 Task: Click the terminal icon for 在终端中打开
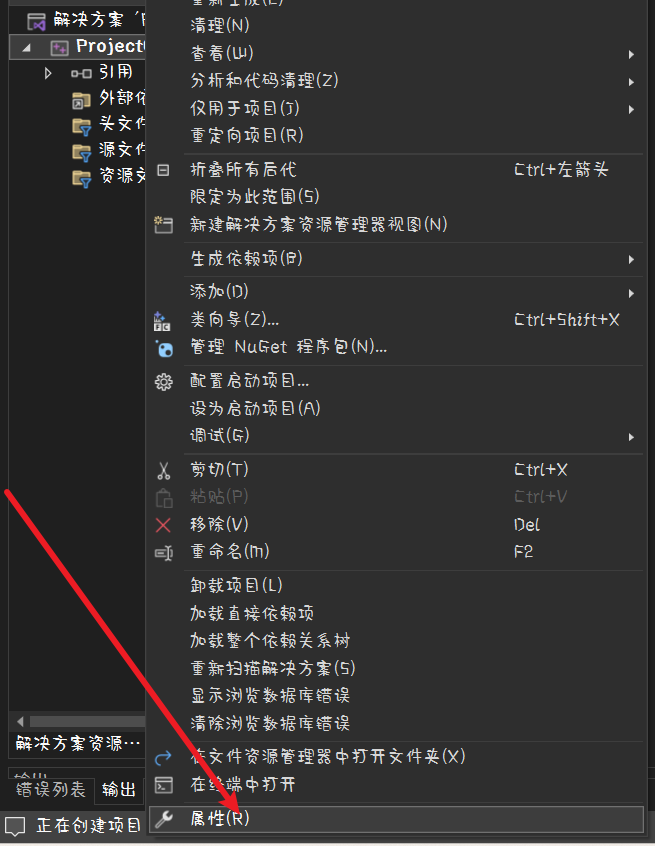pyautogui.click(x=163, y=784)
